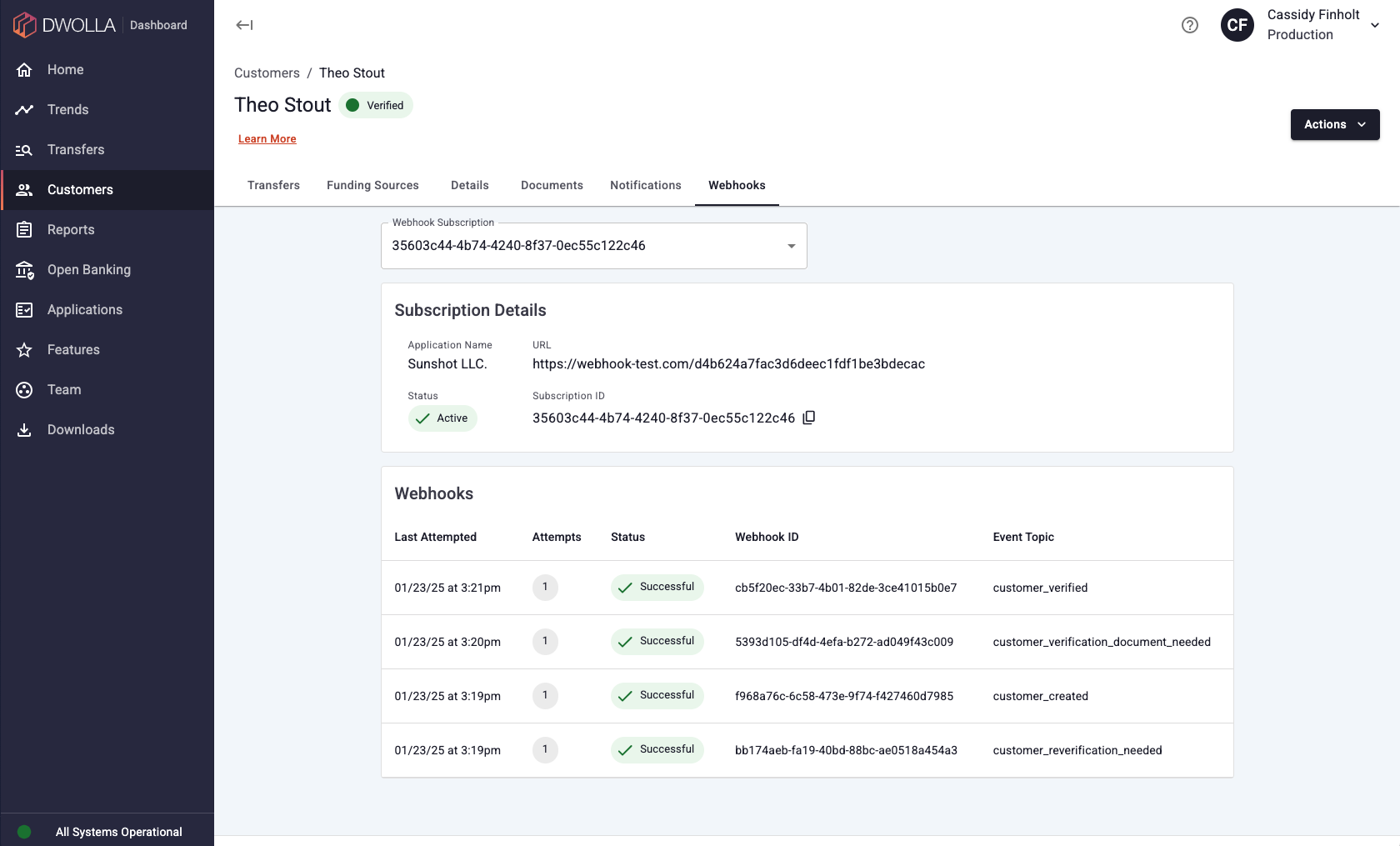Select Reports in the sidebar
Image resolution: width=1400 pixels, height=846 pixels.
click(107, 230)
